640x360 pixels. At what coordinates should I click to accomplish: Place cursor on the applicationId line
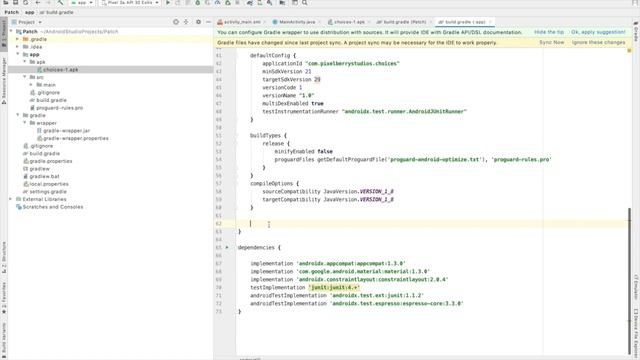(331, 64)
